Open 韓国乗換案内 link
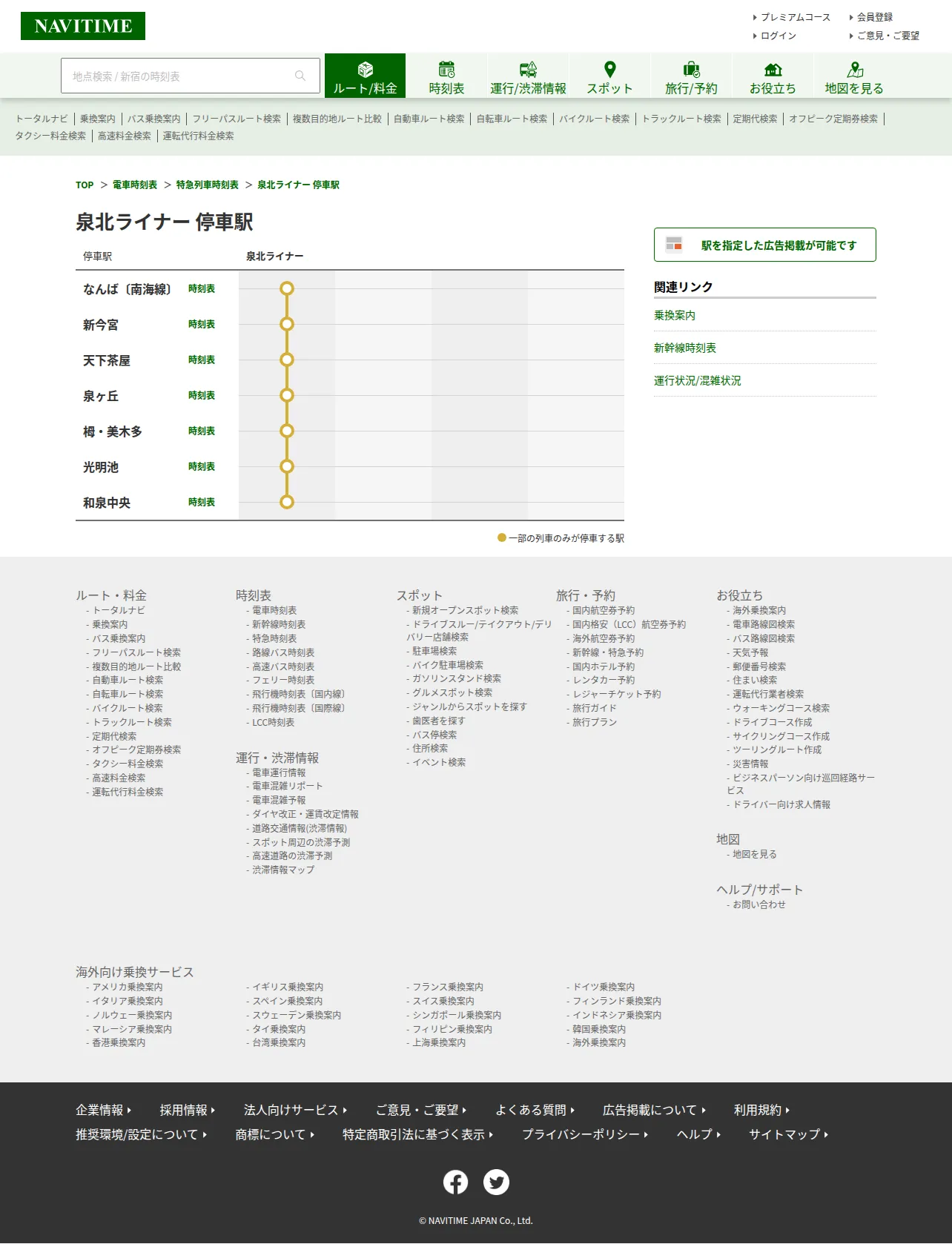Image resolution: width=952 pixels, height=1244 pixels. tap(599, 1029)
